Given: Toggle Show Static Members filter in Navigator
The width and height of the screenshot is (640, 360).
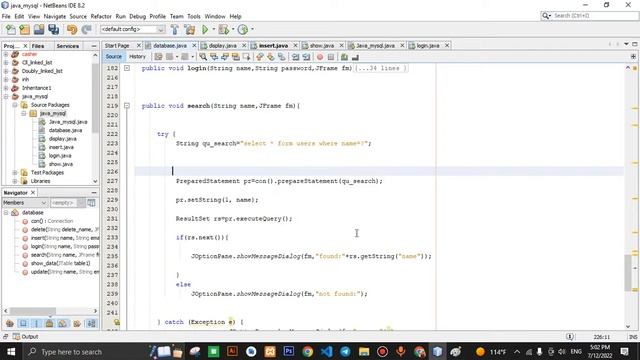Looking at the screenshot, I should (36, 324).
